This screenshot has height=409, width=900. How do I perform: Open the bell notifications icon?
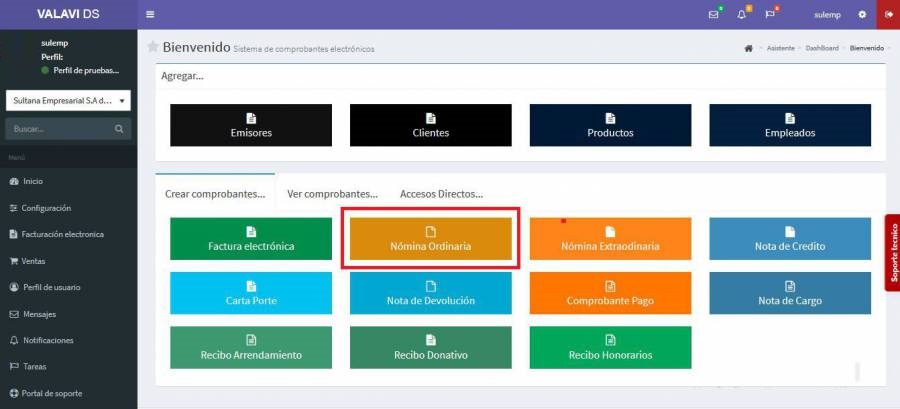pyautogui.click(x=742, y=14)
